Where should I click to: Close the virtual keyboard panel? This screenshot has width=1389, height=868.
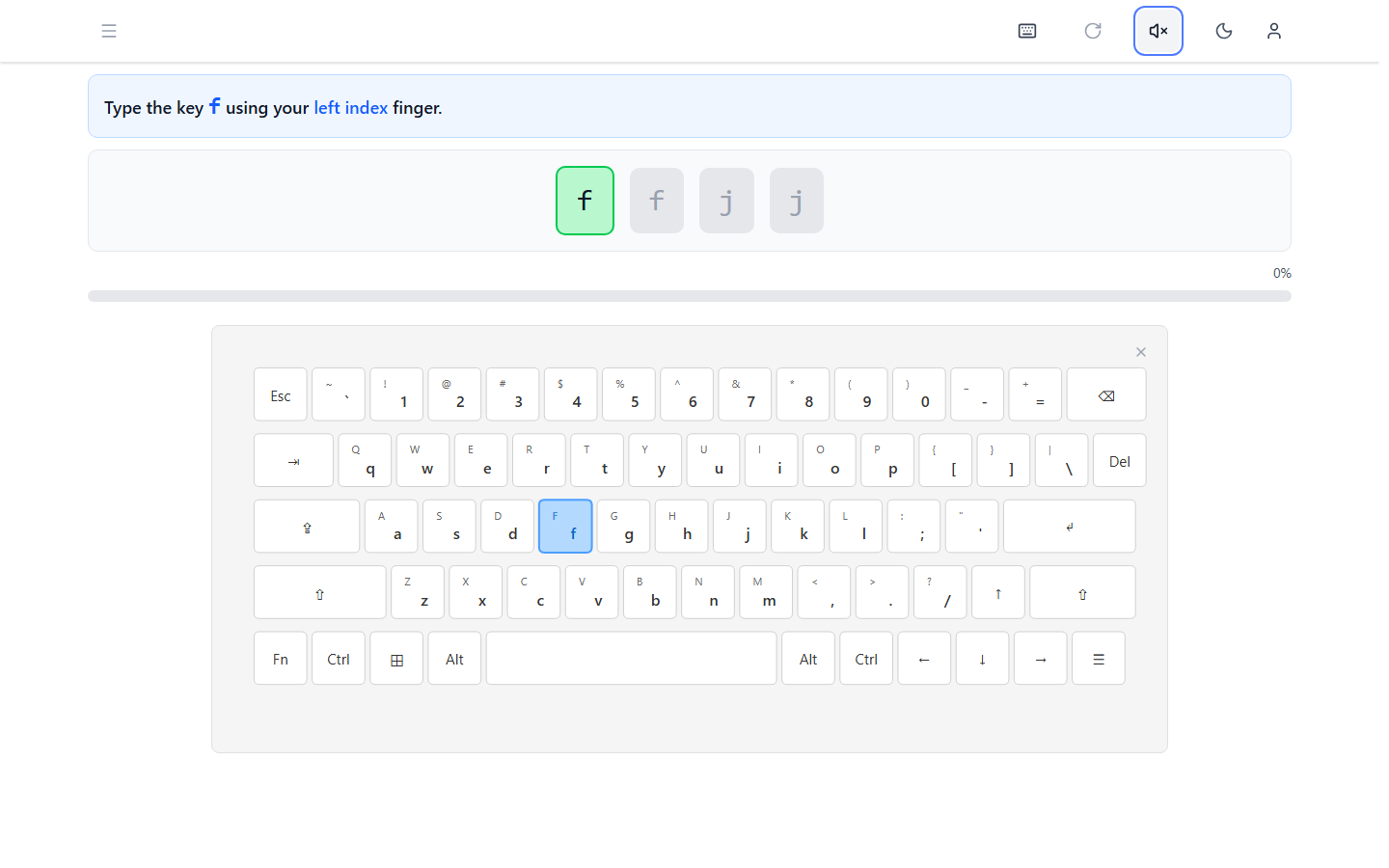[x=1141, y=352]
